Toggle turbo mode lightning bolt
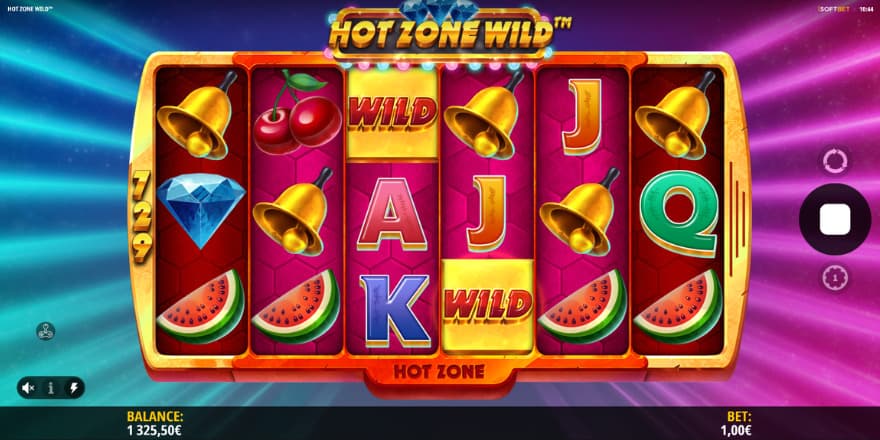The image size is (880, 440). [x=74, y=387]
